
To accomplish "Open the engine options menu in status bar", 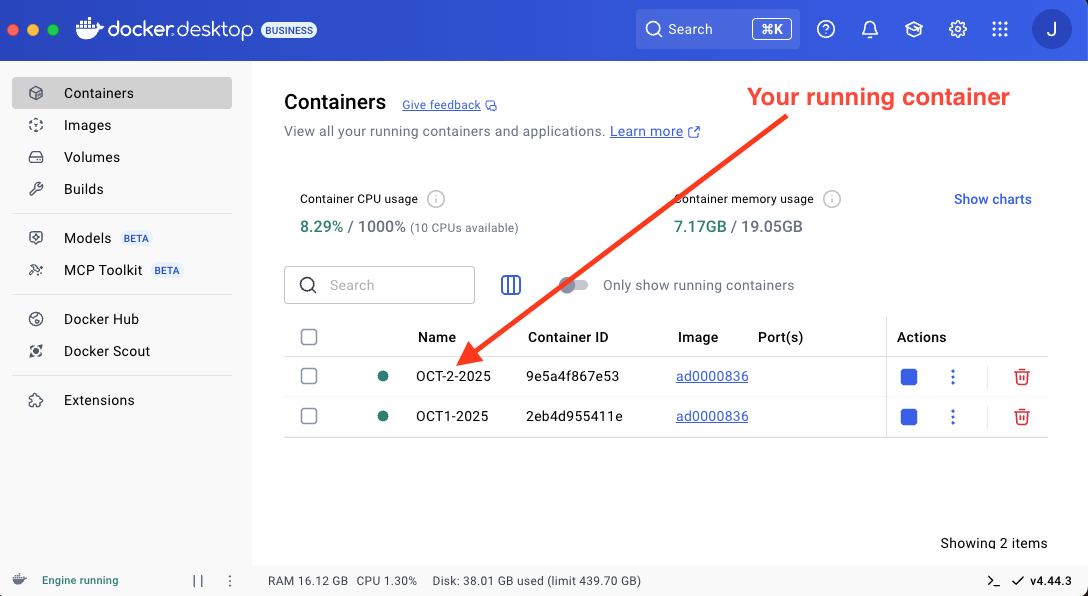I will coord(230,581).
